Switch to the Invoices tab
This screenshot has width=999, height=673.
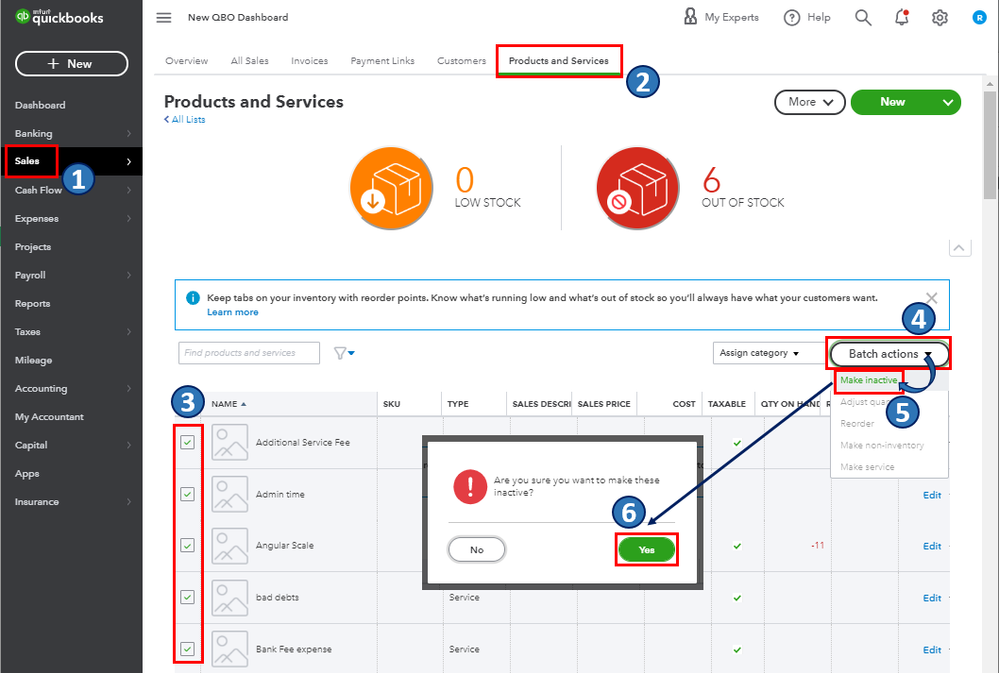pyautogui.click(x=309, y=61)
